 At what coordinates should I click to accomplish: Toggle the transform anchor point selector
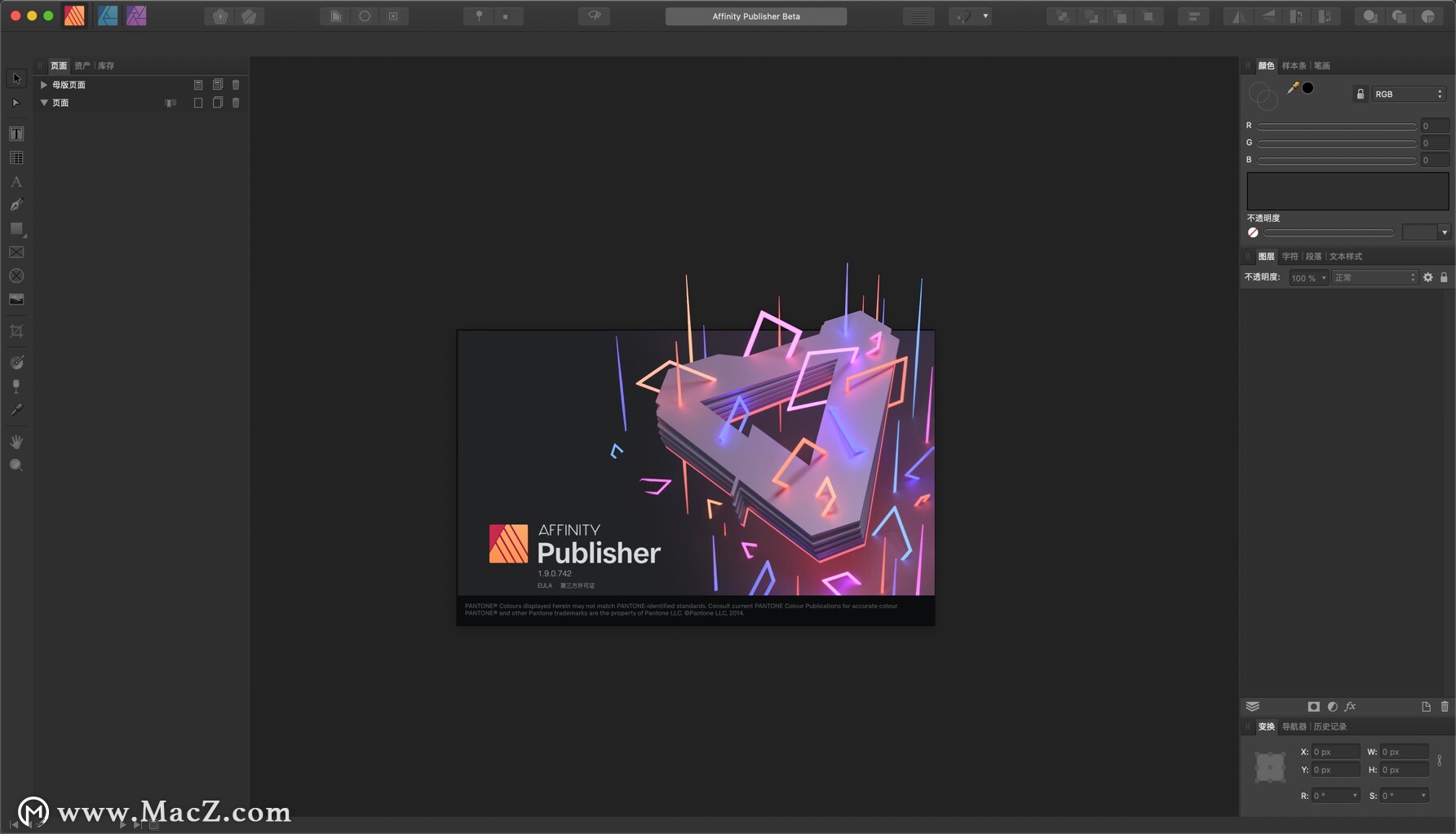[x=1270, y=767]
